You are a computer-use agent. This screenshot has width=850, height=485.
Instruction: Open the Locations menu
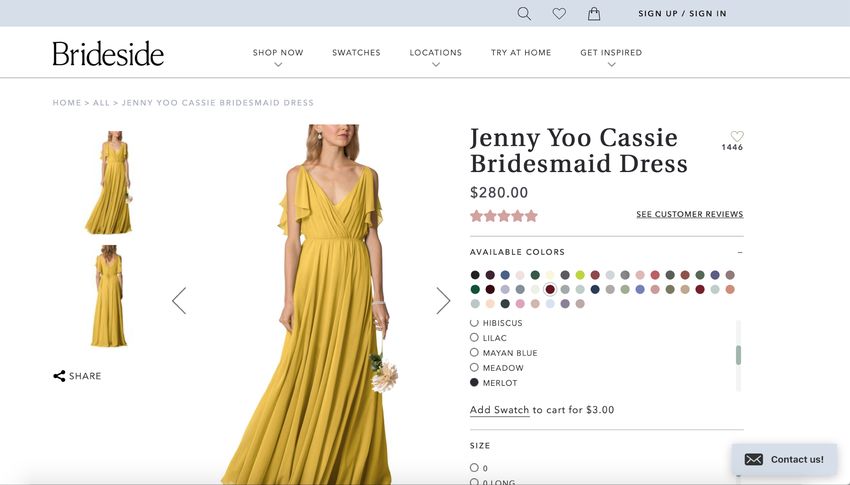436,53
